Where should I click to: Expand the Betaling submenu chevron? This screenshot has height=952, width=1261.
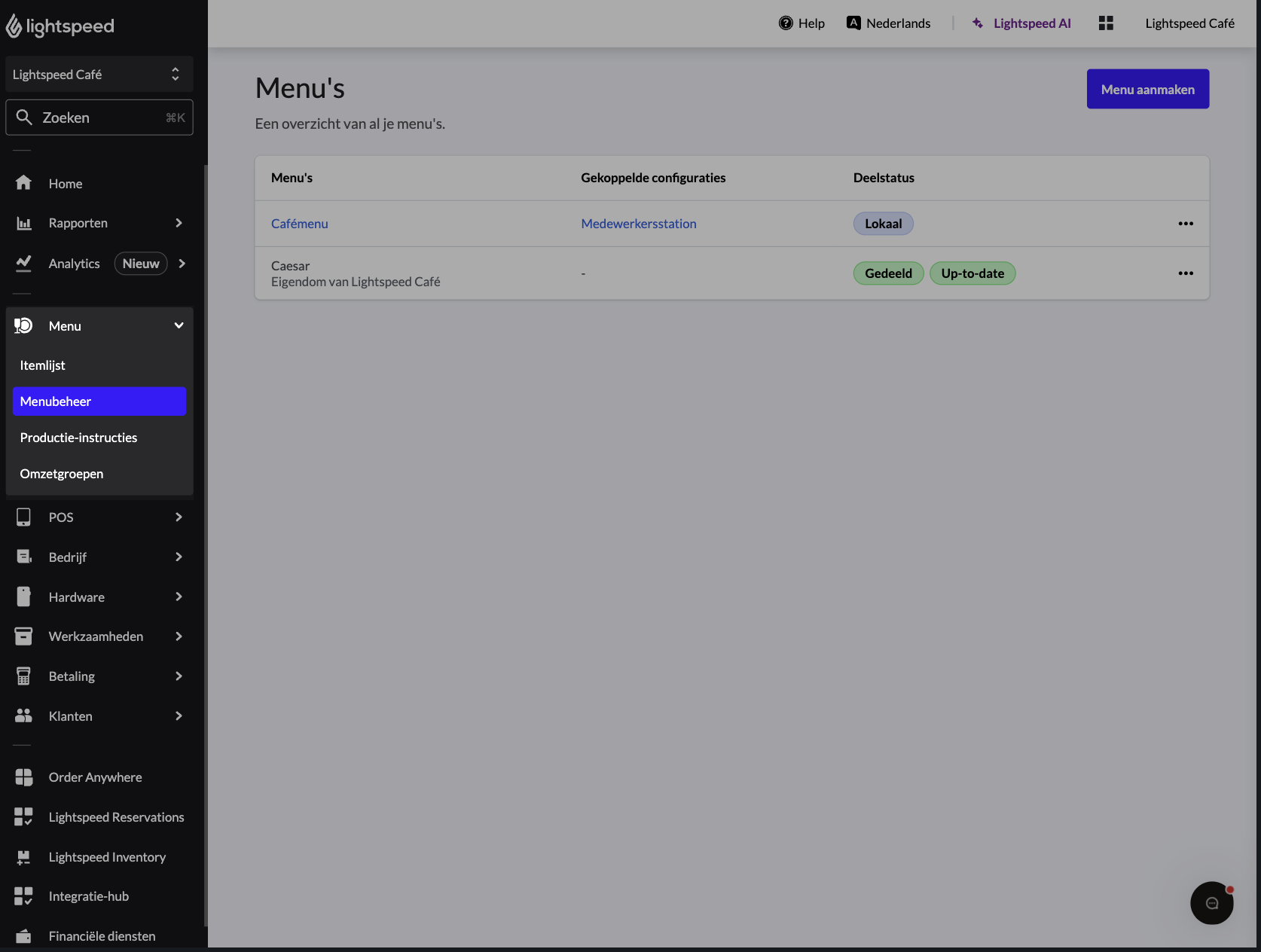pyautogui.click(x=179, y=676)
